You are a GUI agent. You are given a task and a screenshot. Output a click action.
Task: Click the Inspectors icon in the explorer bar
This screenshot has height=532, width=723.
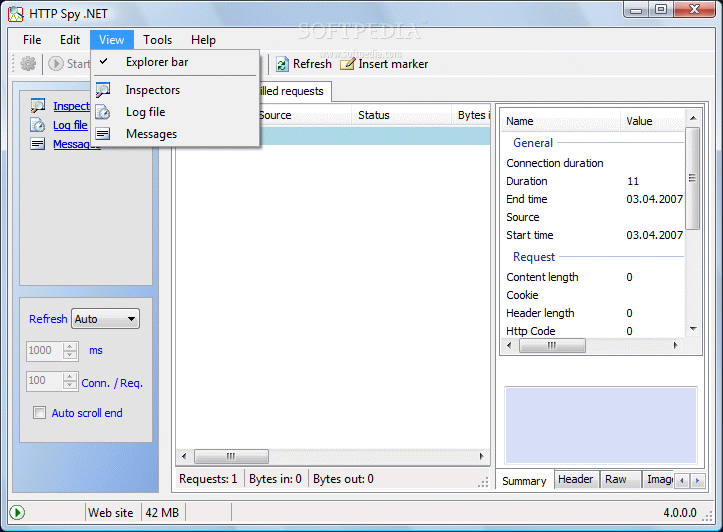click(38, 106)
